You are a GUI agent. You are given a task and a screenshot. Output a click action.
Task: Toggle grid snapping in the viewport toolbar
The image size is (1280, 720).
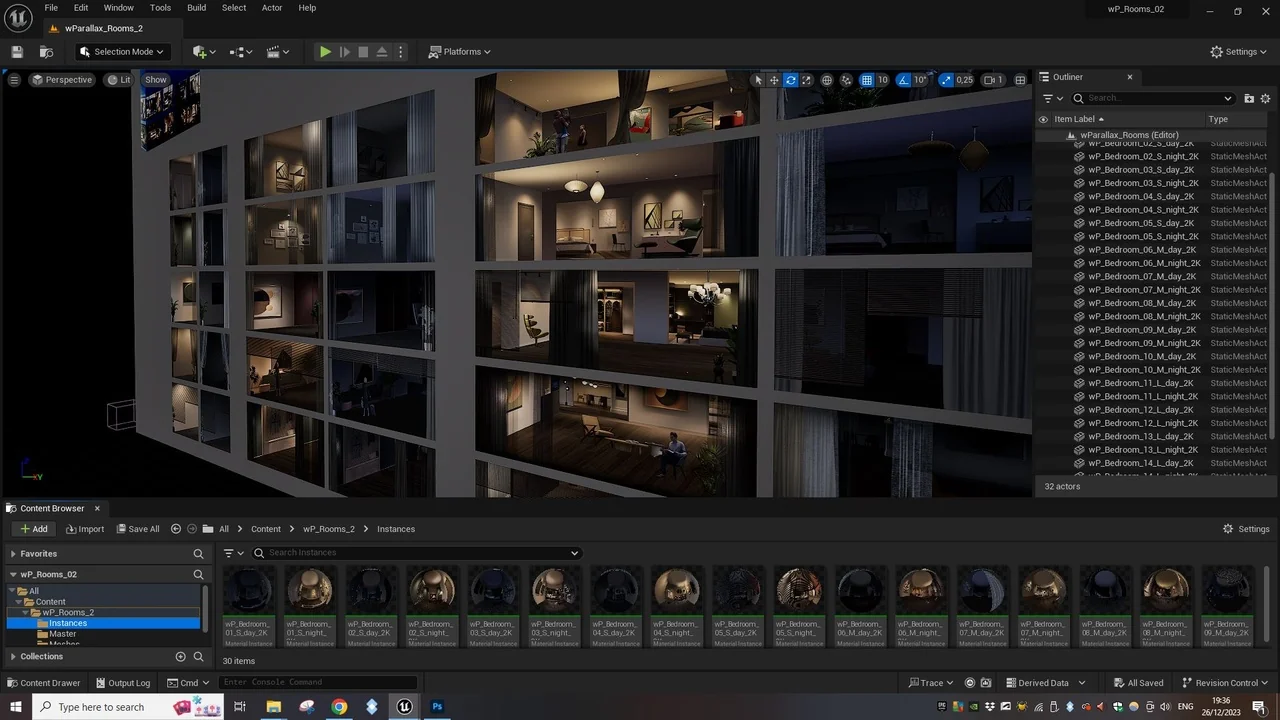tap(867, 80)
